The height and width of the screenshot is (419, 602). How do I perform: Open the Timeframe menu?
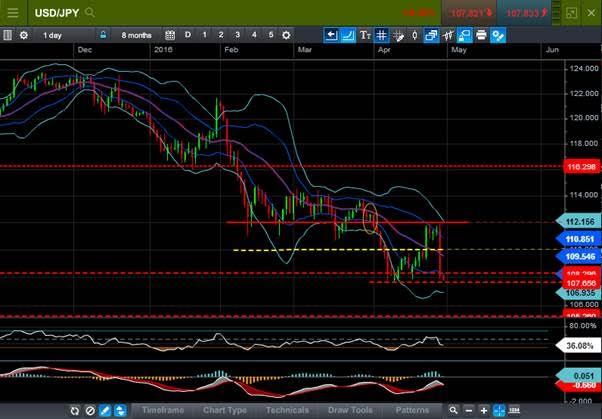coord(163,410)
